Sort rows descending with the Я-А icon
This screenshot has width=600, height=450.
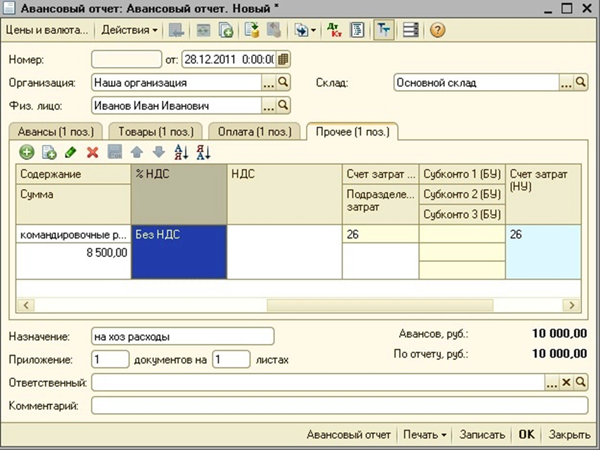tap(204, 152)
